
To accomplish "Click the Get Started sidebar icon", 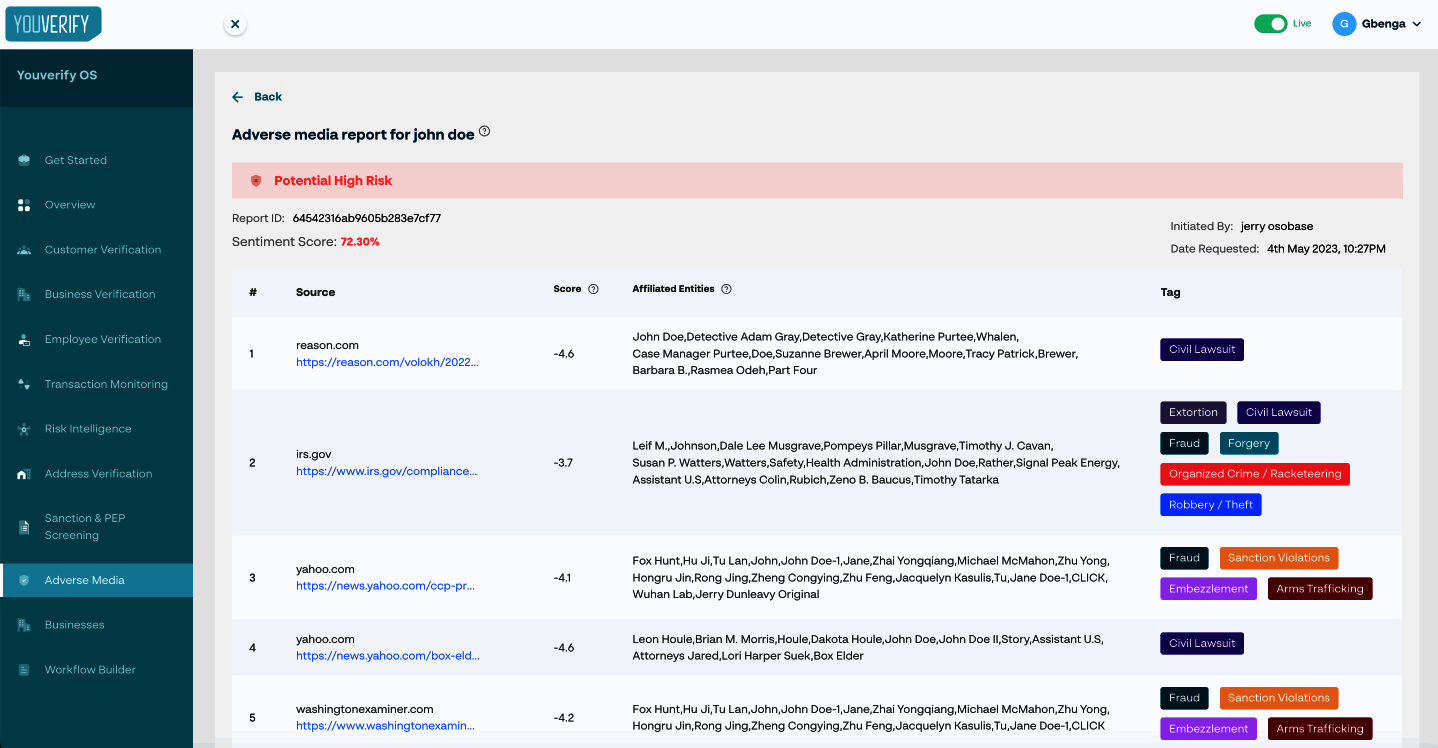I will tap(24, 160).
